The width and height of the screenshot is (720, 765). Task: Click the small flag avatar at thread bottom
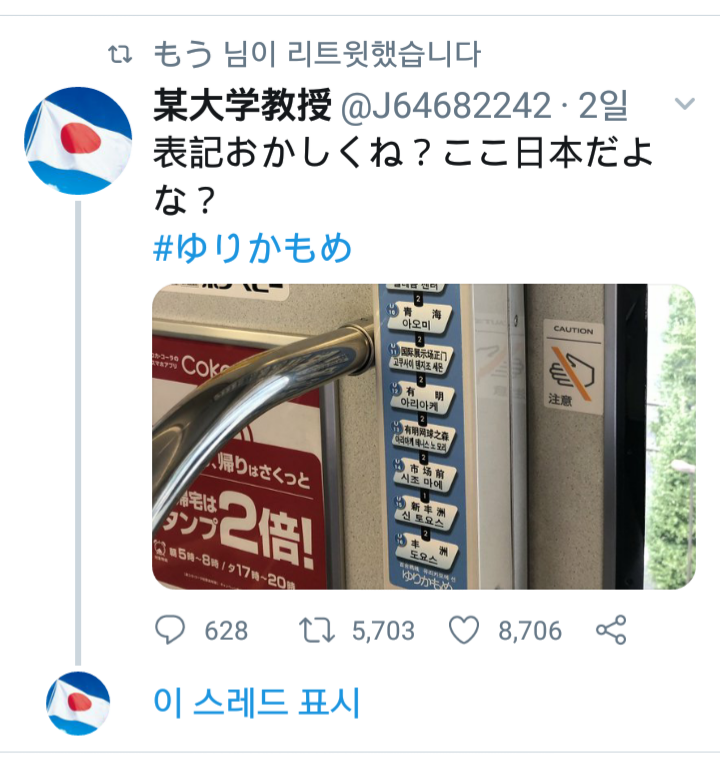pyautogui.click(x=78, y=703)
